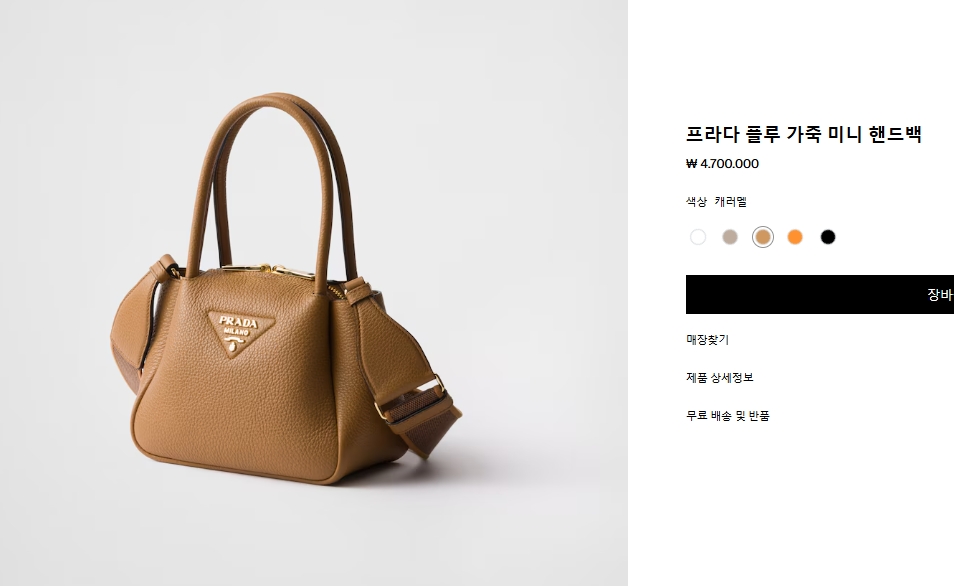Click the 캐러멜 color name label
Viewport: 954px width, 586px height.
coord(731,201)
